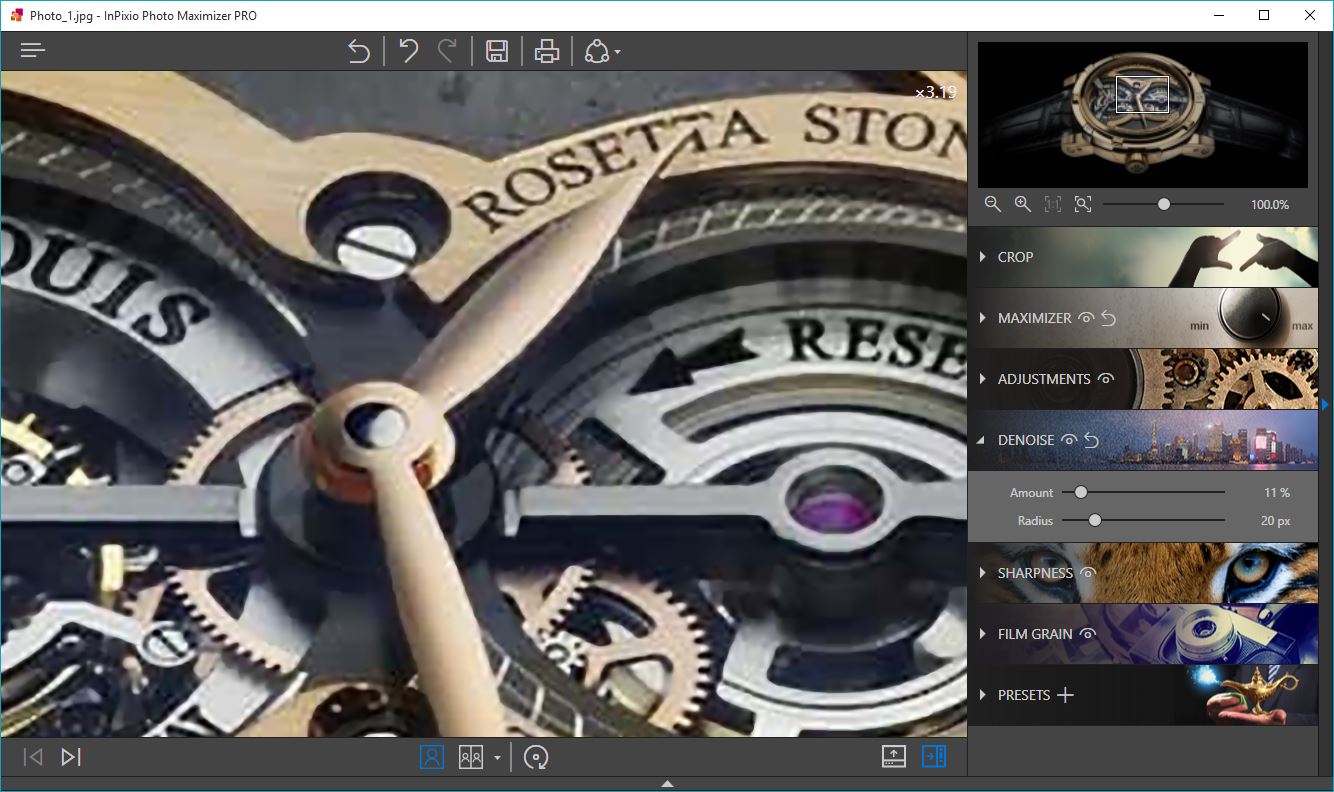Go to the next photo

pyautogui.click(x=70, y=757)
